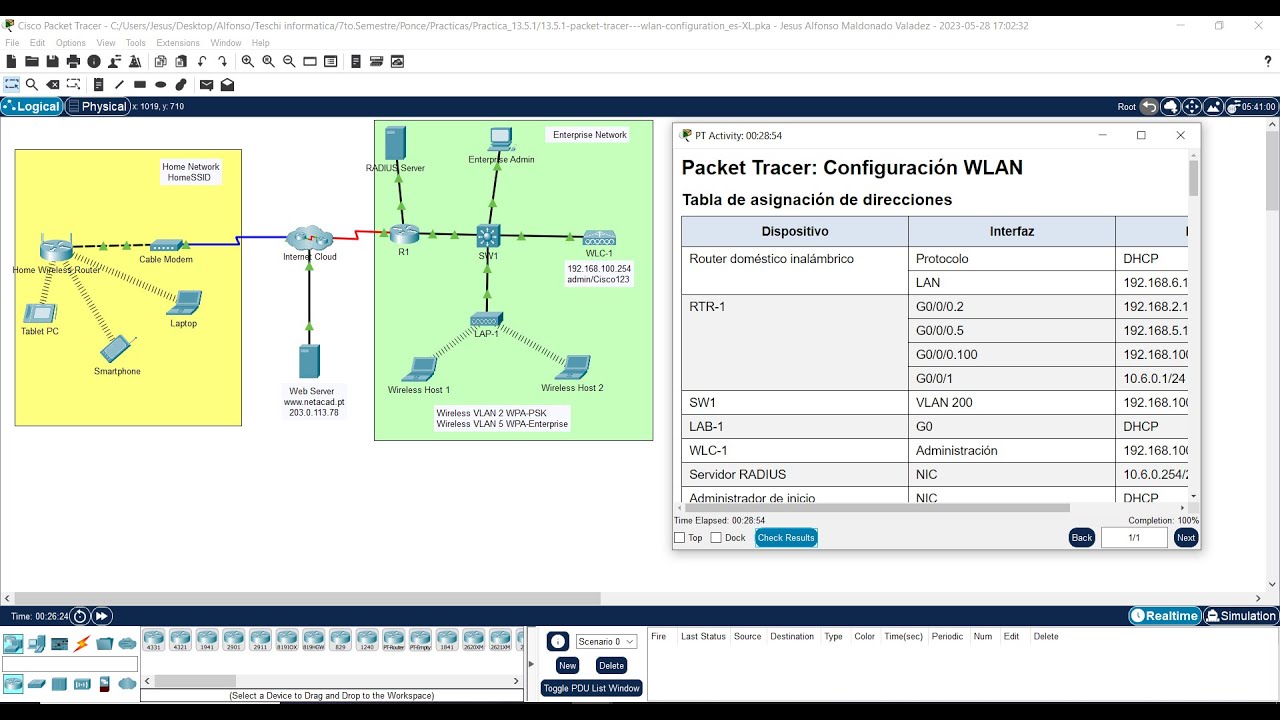Click New scenario button

[567, 666]
